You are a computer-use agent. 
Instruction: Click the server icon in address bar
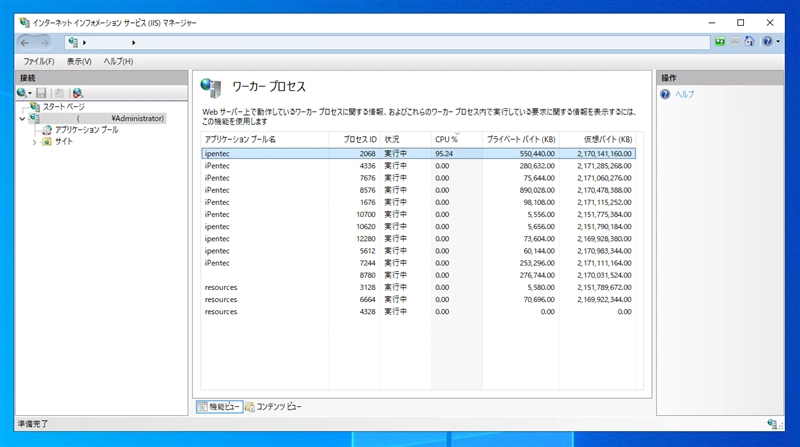point(73,42)
